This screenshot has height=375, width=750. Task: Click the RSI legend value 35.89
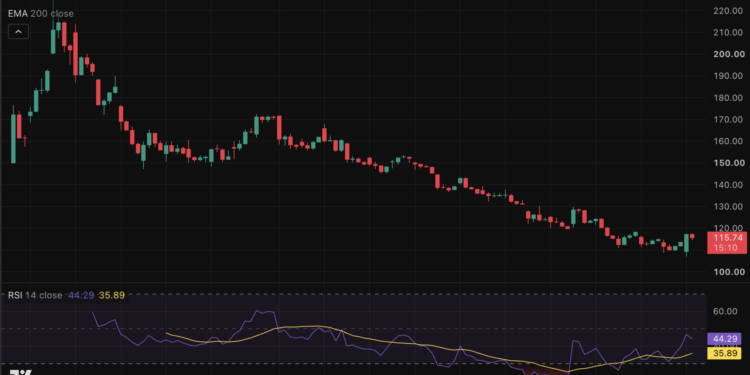click(111, 295)
